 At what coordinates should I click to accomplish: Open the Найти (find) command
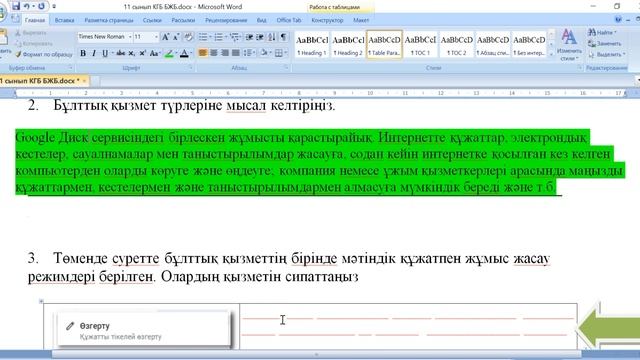602,32
